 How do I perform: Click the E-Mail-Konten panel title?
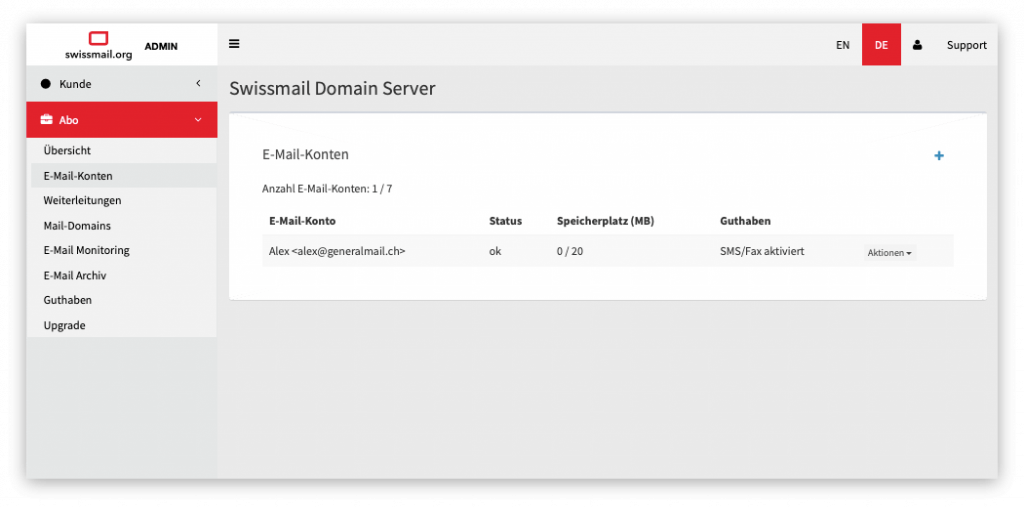tap(306, 155)
